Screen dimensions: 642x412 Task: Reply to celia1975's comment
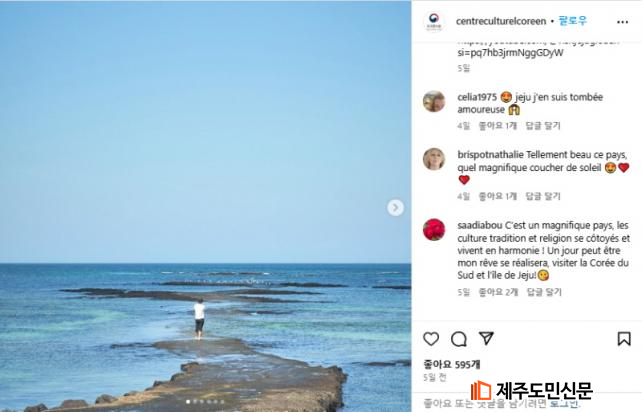tap(543, 126)
